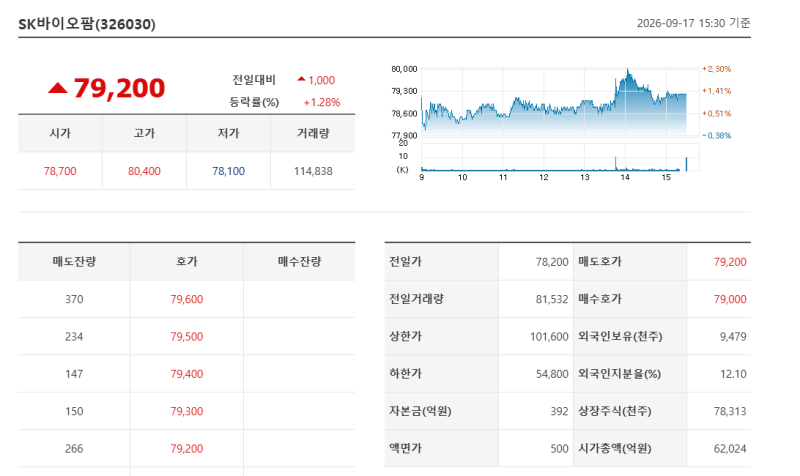Viewport: 800px width, 476px height.
Task: Click the 시가 column header
Action: (x=60, y=133)
